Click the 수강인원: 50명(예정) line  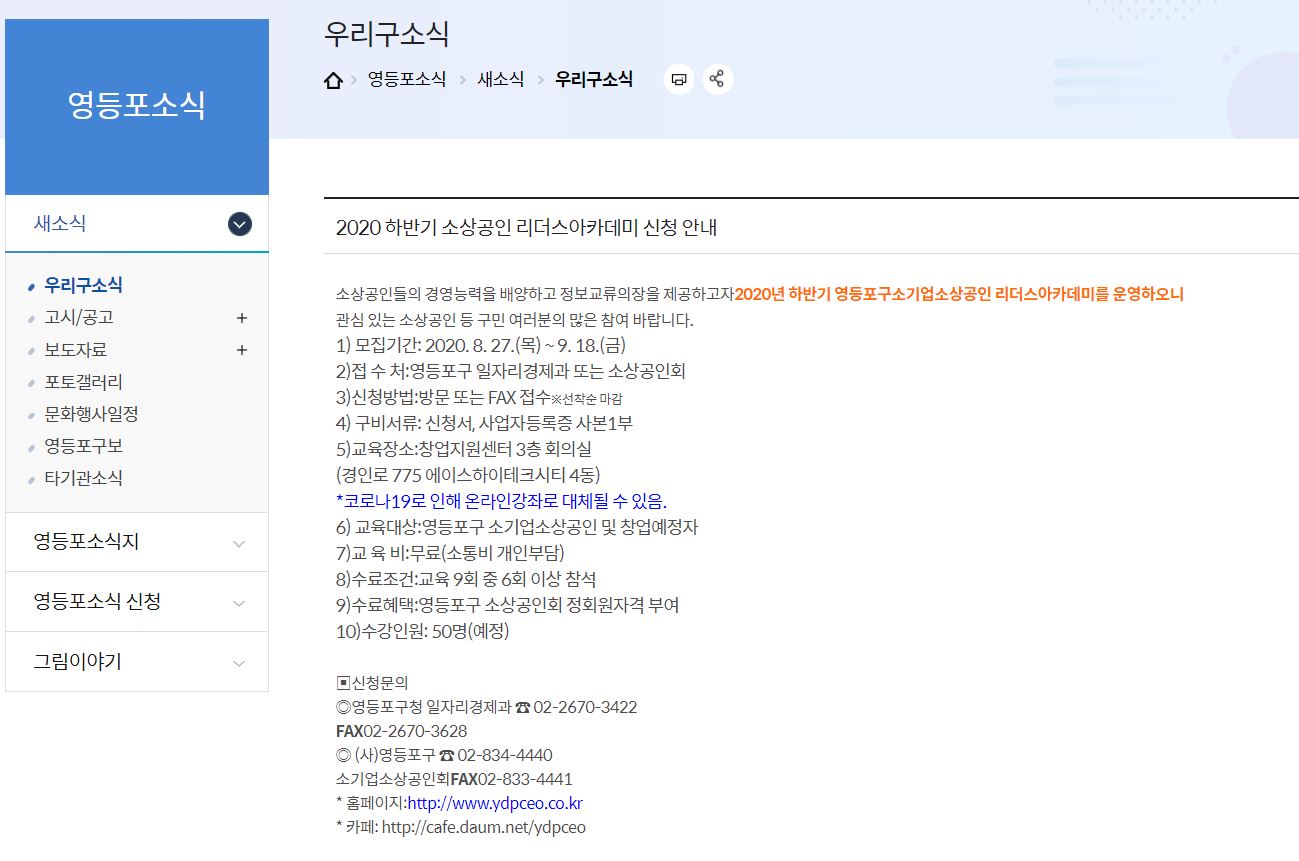click(x=423, y=631)
